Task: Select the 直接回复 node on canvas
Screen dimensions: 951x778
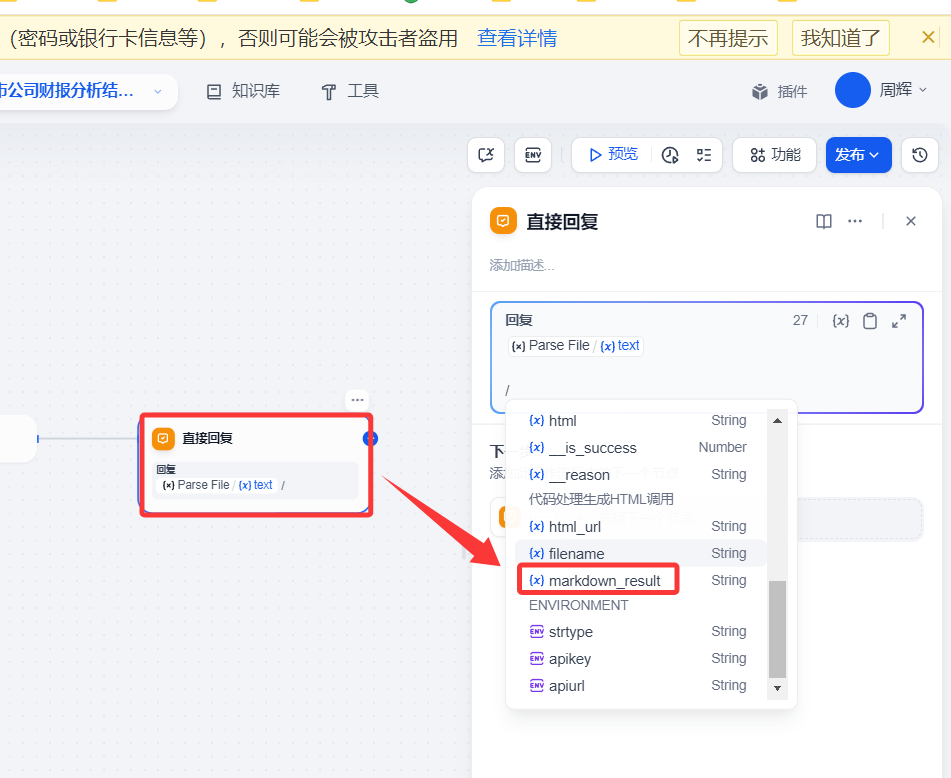Action: tap(255, 464)
